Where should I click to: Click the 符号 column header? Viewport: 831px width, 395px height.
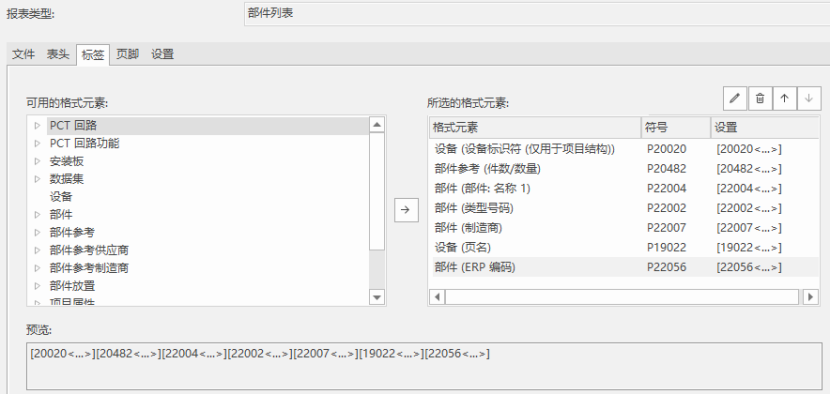[x=676, y=127]
